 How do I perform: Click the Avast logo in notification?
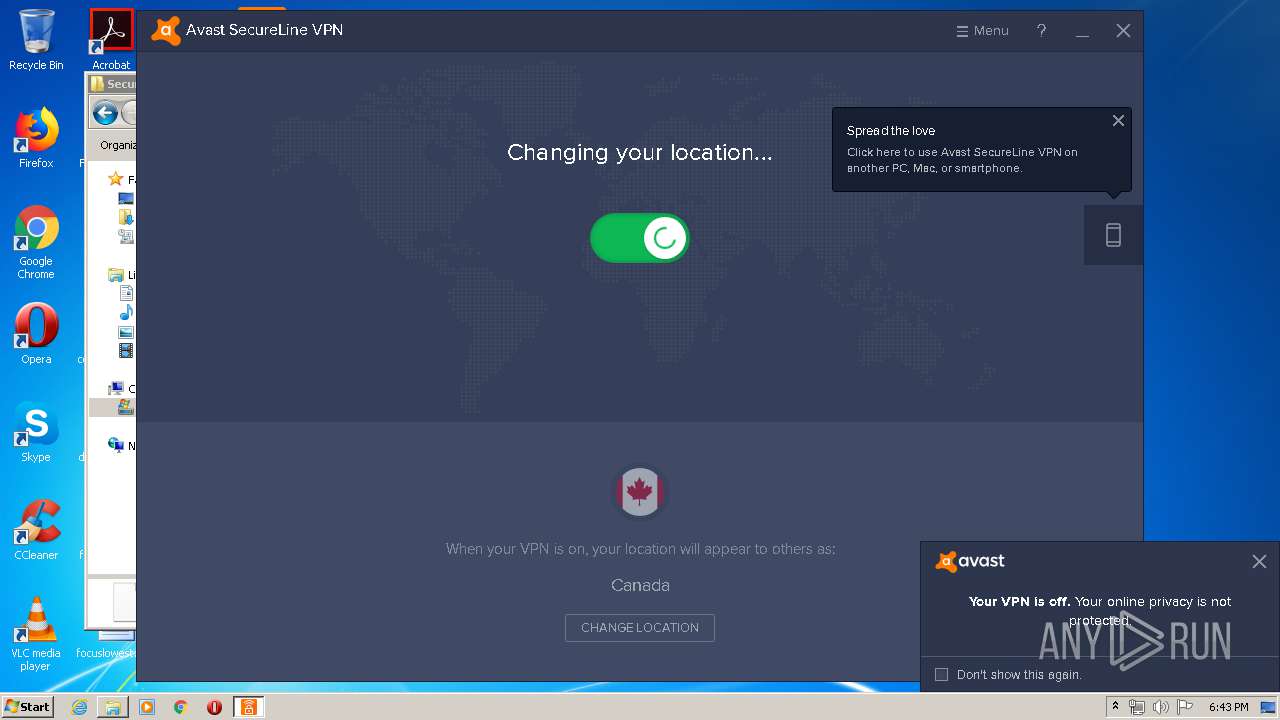click(x=970, y=561)
